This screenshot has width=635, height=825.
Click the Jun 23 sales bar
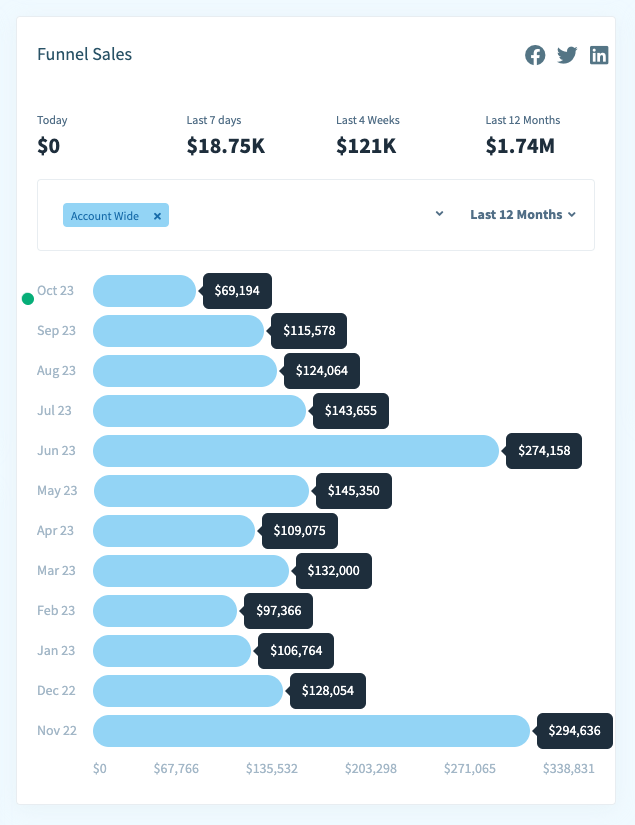tap(295, 451)
